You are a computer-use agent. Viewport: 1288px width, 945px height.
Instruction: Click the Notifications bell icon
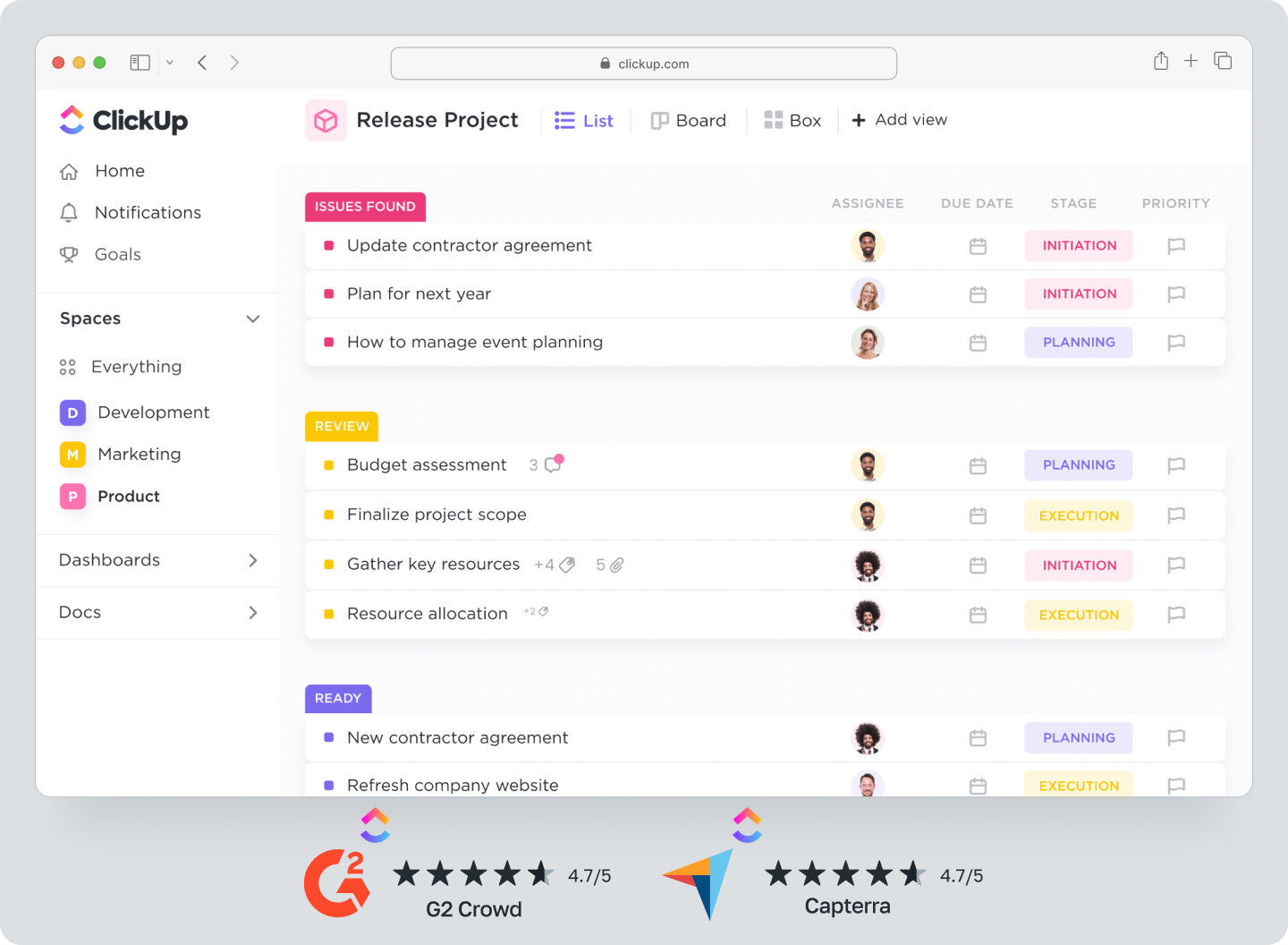(69, 213)
